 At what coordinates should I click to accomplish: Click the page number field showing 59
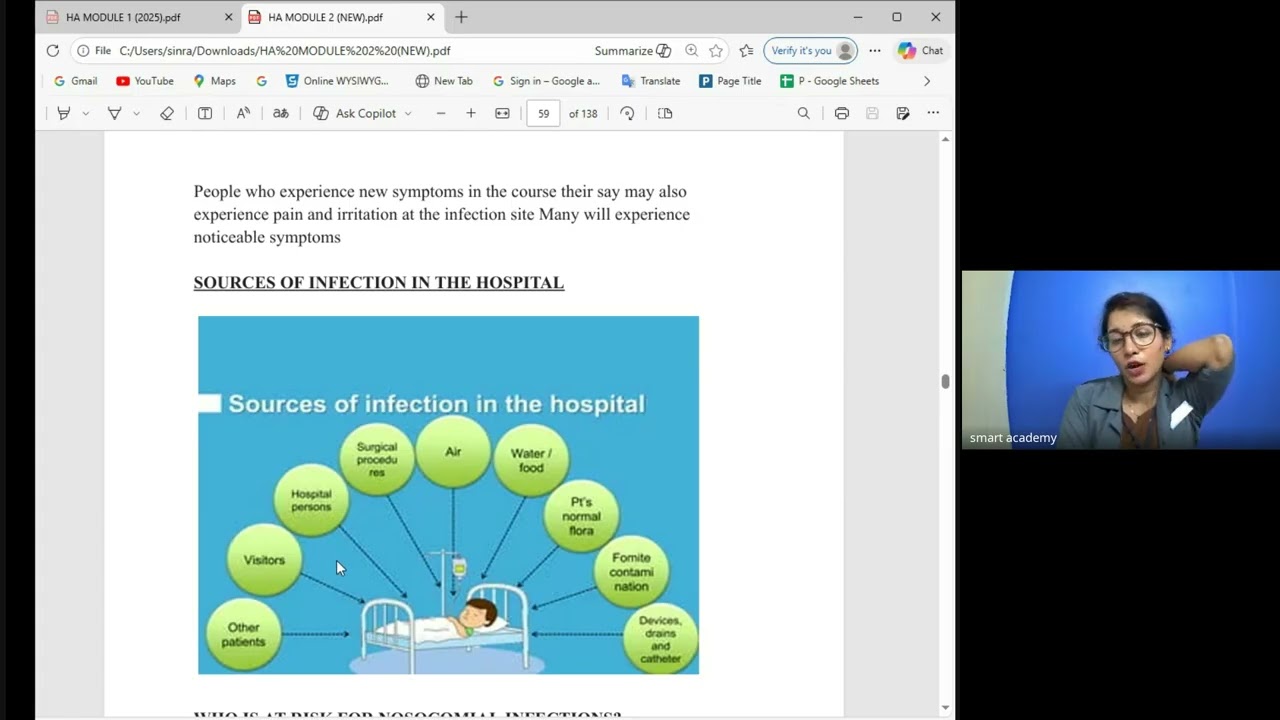click(543, 113)
